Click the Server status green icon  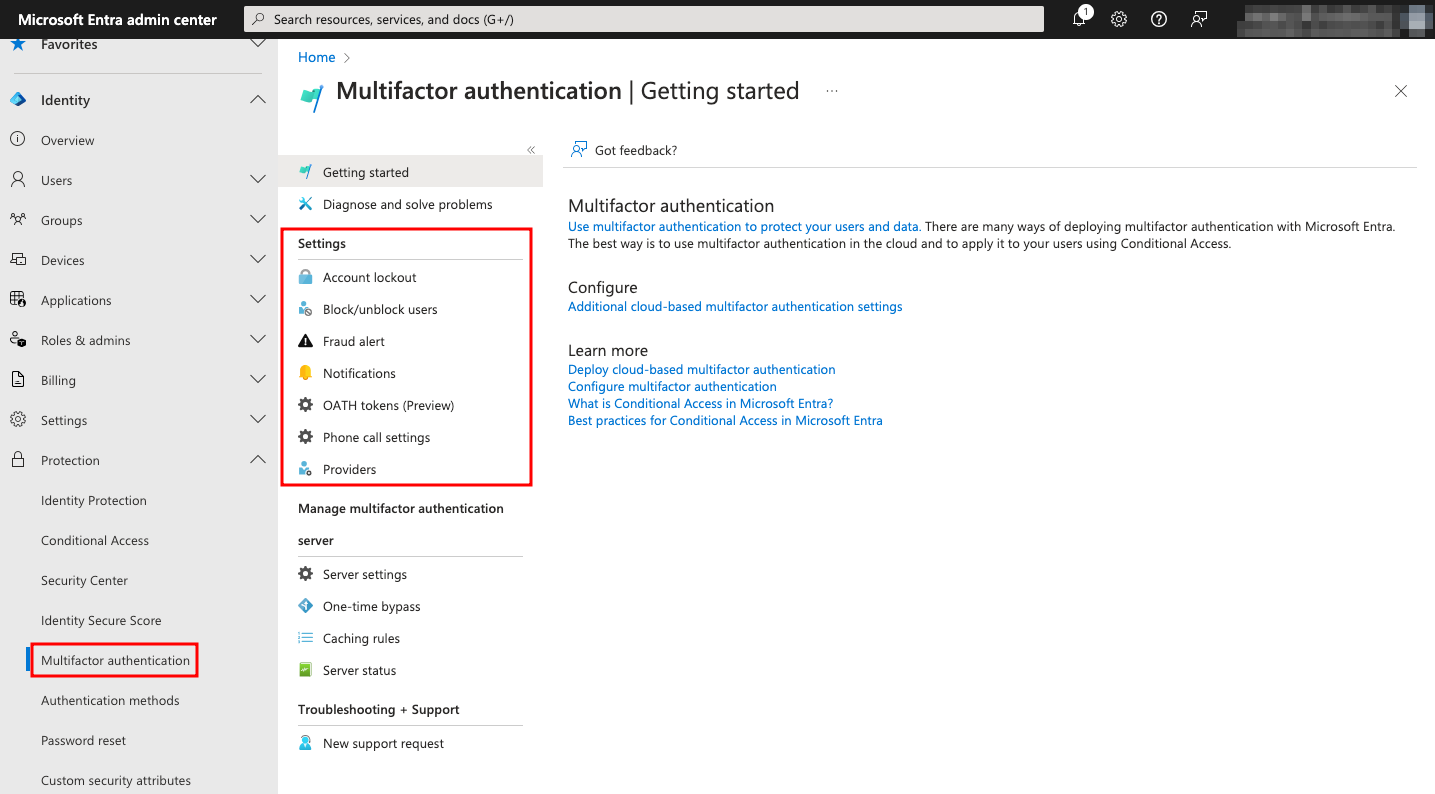pyautogui.click(x=306, y=670)
